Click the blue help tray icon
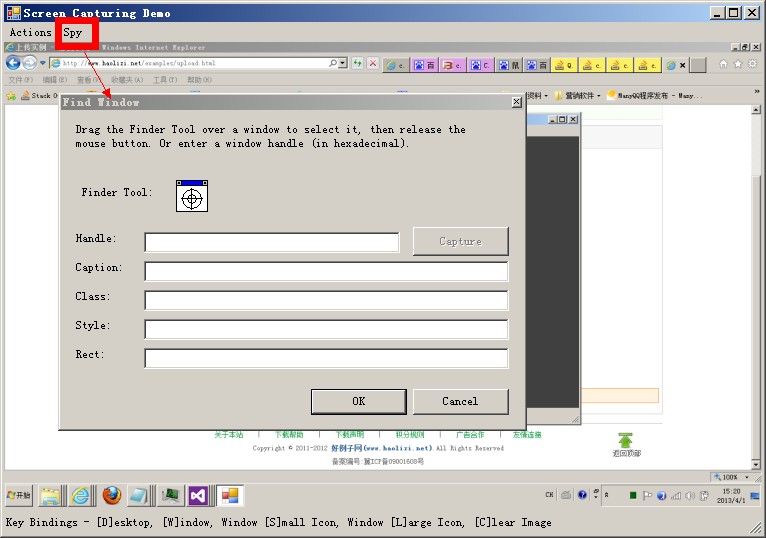 582,495
